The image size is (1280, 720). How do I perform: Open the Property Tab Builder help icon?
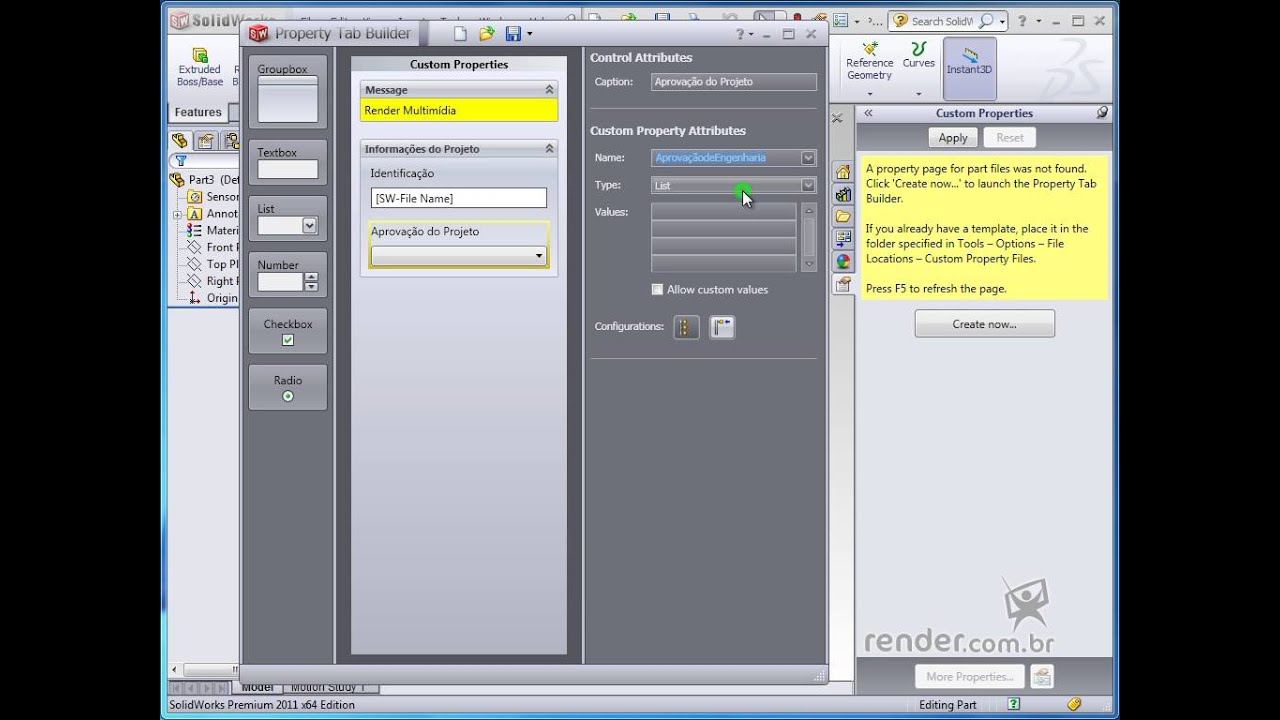(741, 33)
